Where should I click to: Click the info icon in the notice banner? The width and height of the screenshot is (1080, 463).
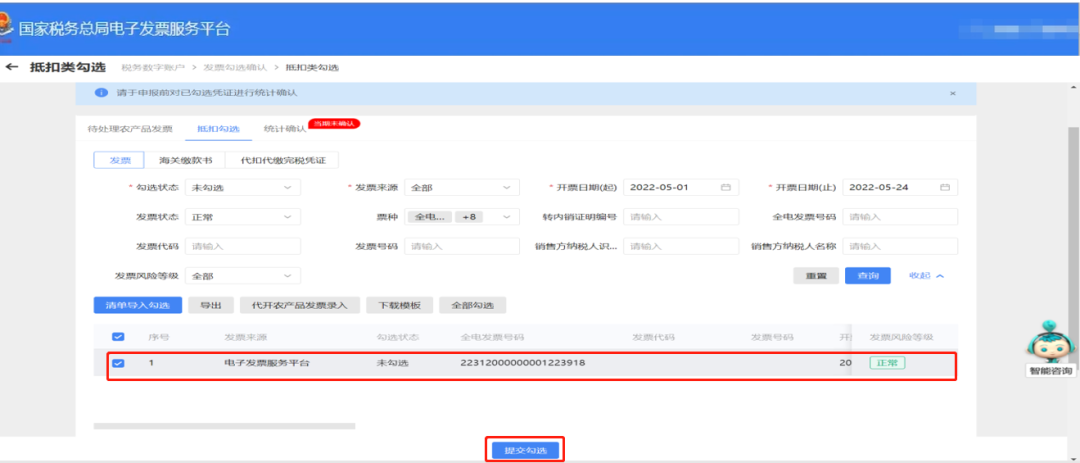point(101,93)
